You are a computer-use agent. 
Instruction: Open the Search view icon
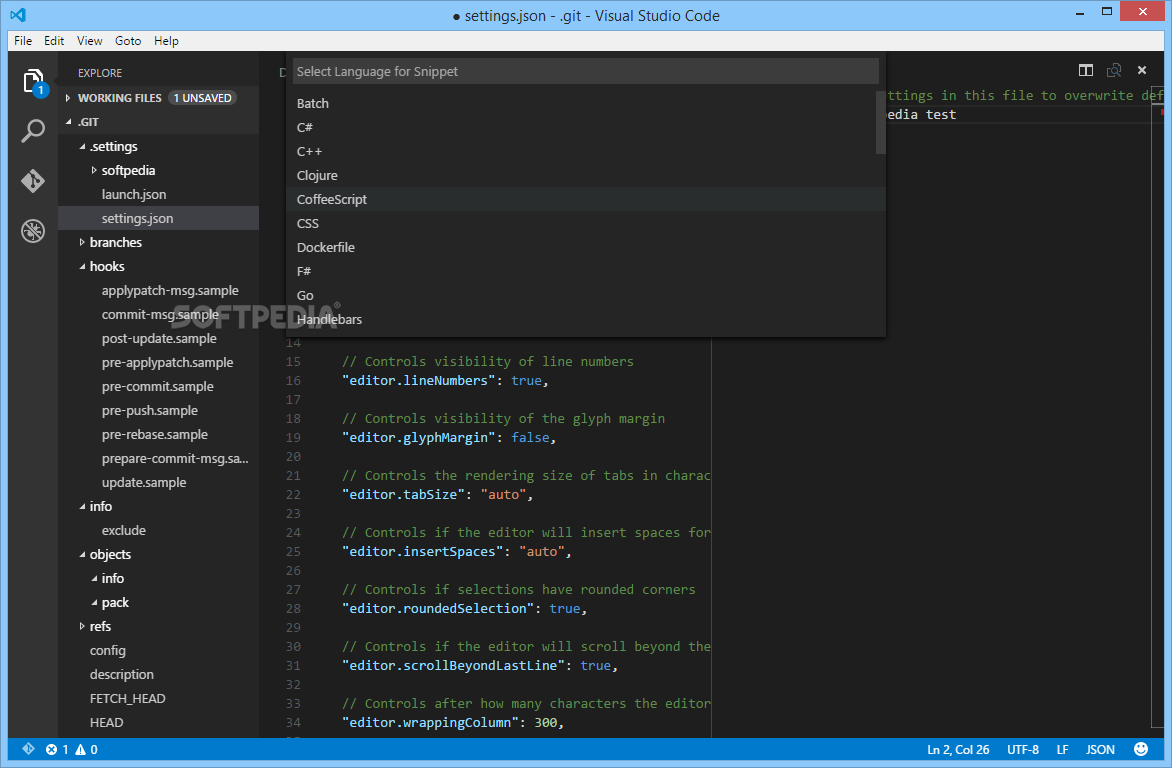pos(33,131)
